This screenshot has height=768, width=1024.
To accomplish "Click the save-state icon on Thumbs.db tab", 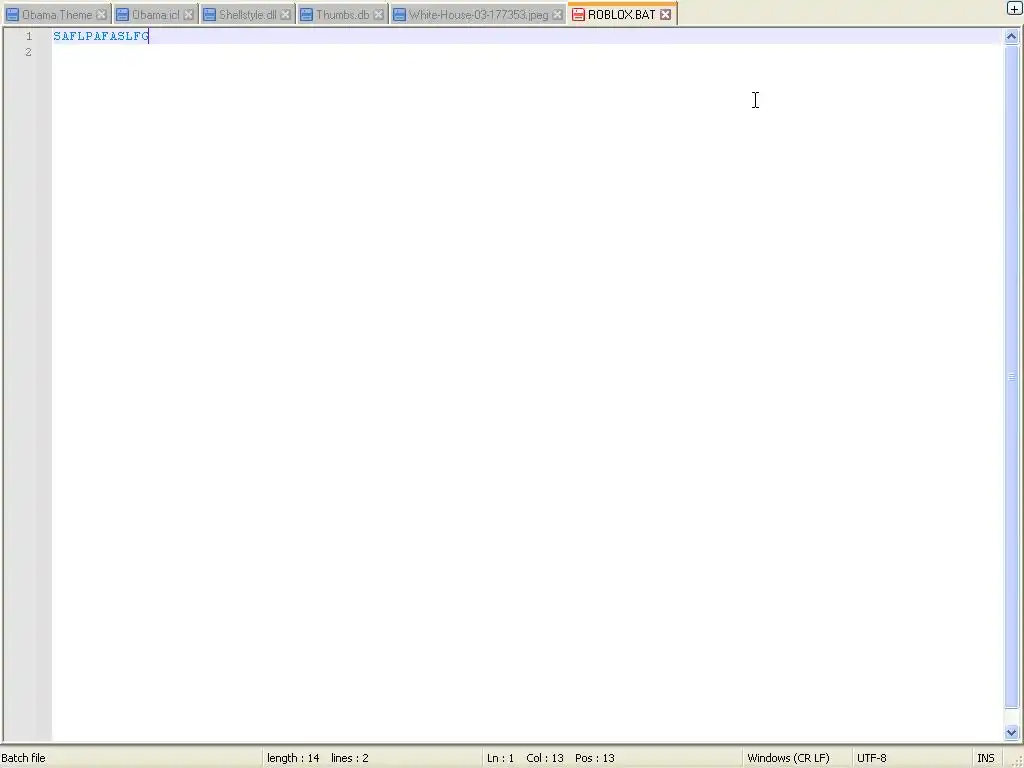I will click(x=306, y=14).
